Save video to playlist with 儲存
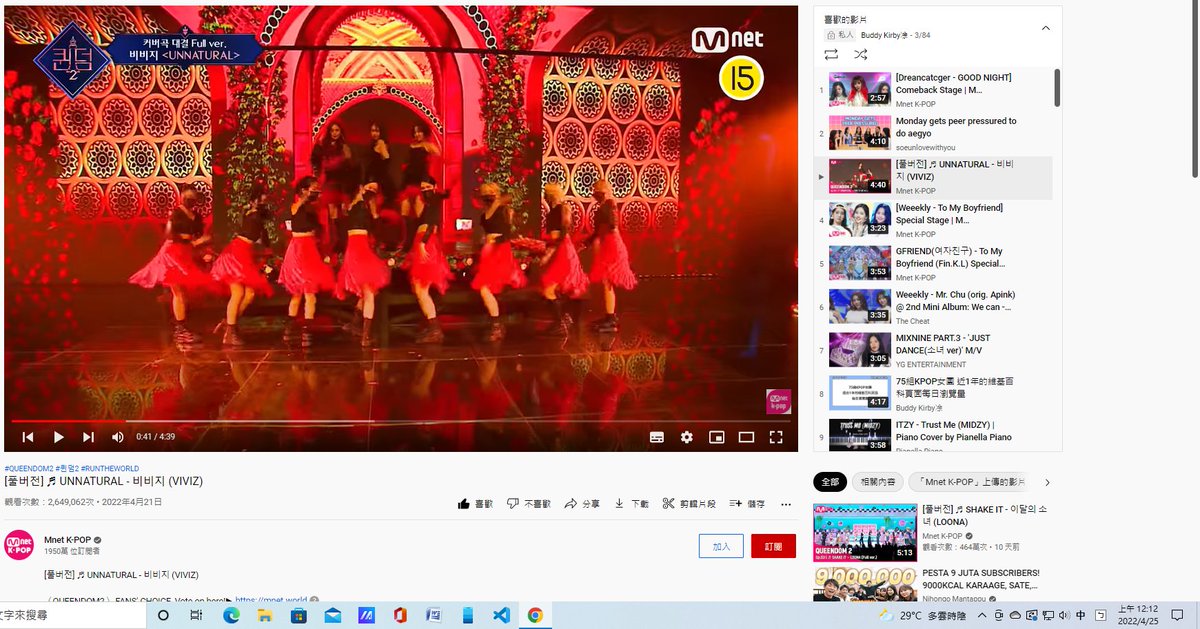 [x=747, y=504]
